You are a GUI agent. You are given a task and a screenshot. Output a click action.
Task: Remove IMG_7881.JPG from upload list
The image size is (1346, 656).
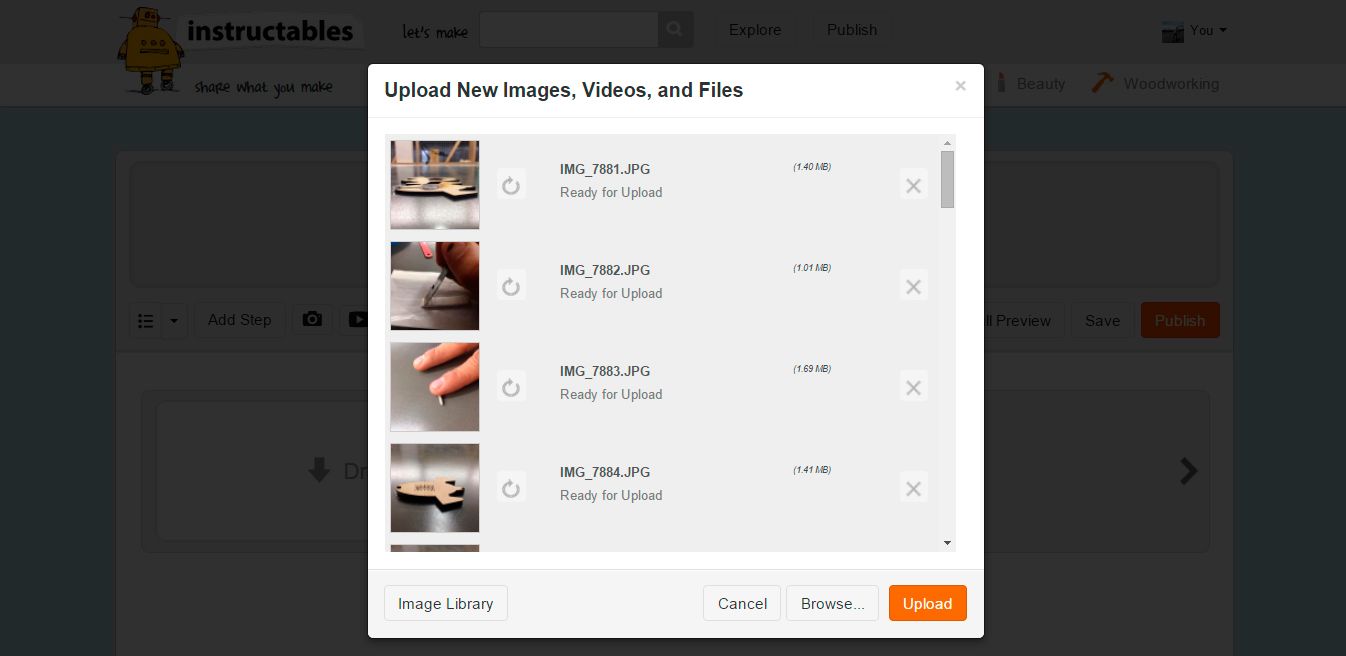click(x=913, y=185)
